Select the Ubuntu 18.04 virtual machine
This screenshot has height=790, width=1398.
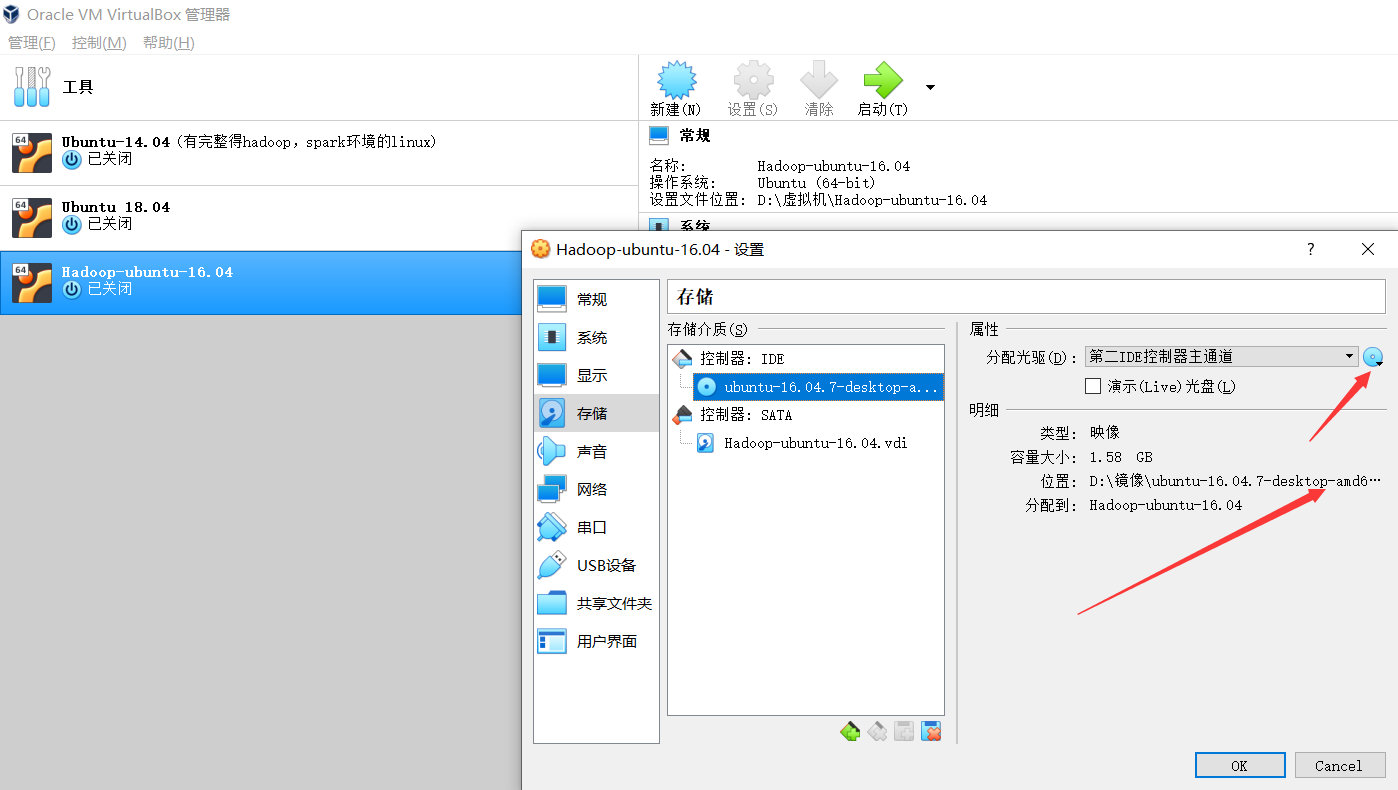319,218
